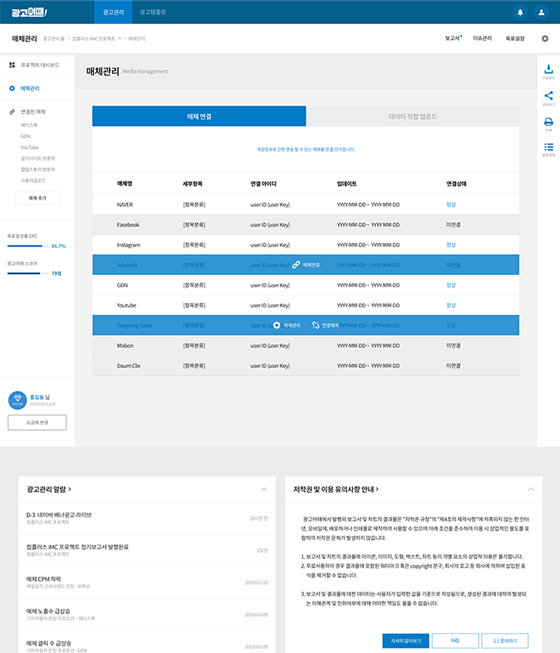Open the project breadcrumb dropdown chevron

click(120, 38)
